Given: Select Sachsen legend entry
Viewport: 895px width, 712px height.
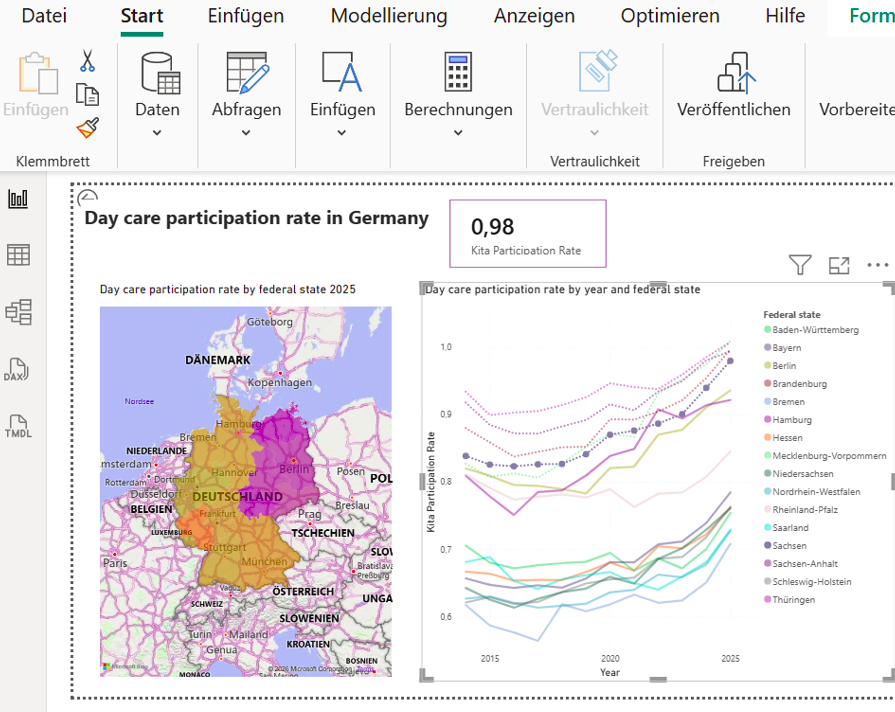Looking at the screenshot, I should coord(785,546).
